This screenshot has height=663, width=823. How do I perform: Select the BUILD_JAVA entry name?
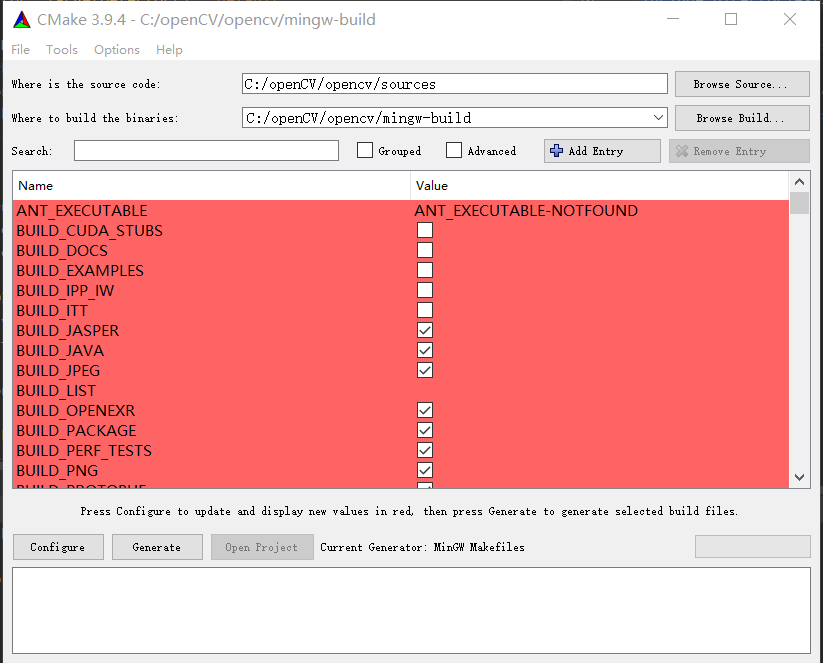point(60,350)
